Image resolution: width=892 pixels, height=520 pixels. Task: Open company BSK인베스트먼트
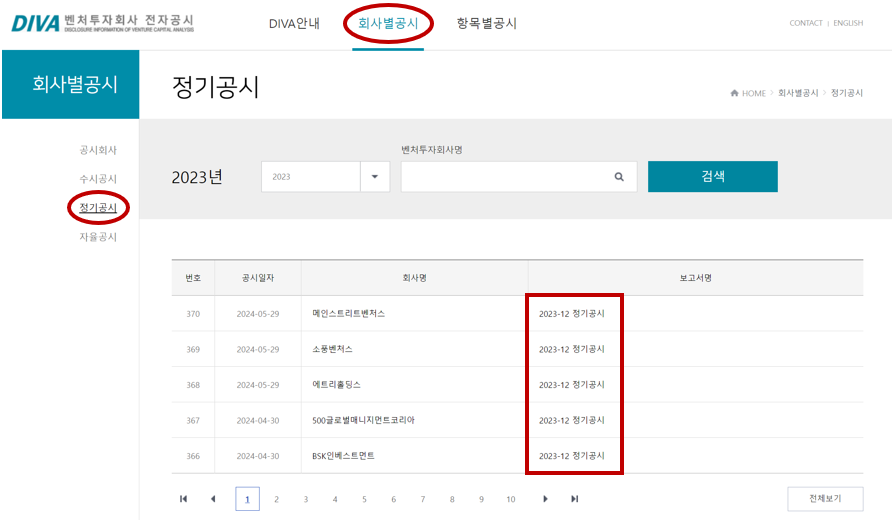343,456
